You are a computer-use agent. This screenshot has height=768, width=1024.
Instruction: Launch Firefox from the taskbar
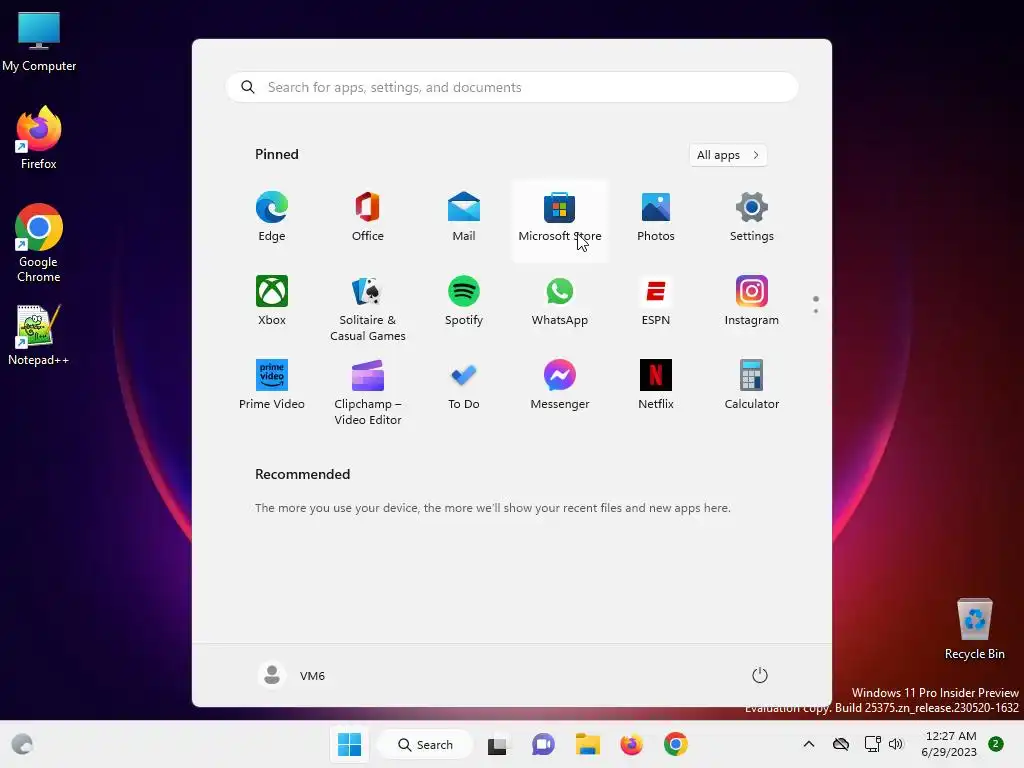point(632,744)
